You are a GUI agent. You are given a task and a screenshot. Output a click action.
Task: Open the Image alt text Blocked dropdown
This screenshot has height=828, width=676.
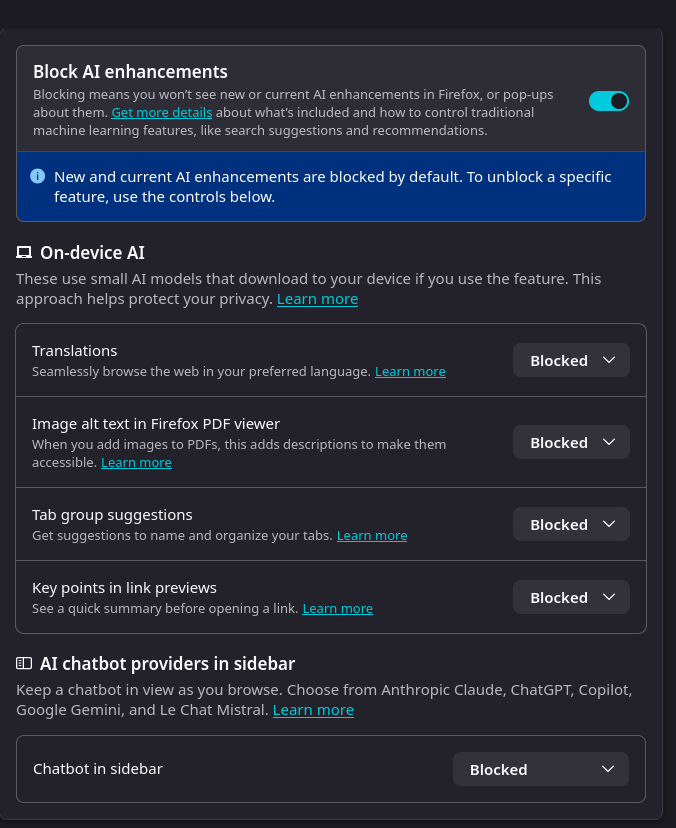(571, 443)
